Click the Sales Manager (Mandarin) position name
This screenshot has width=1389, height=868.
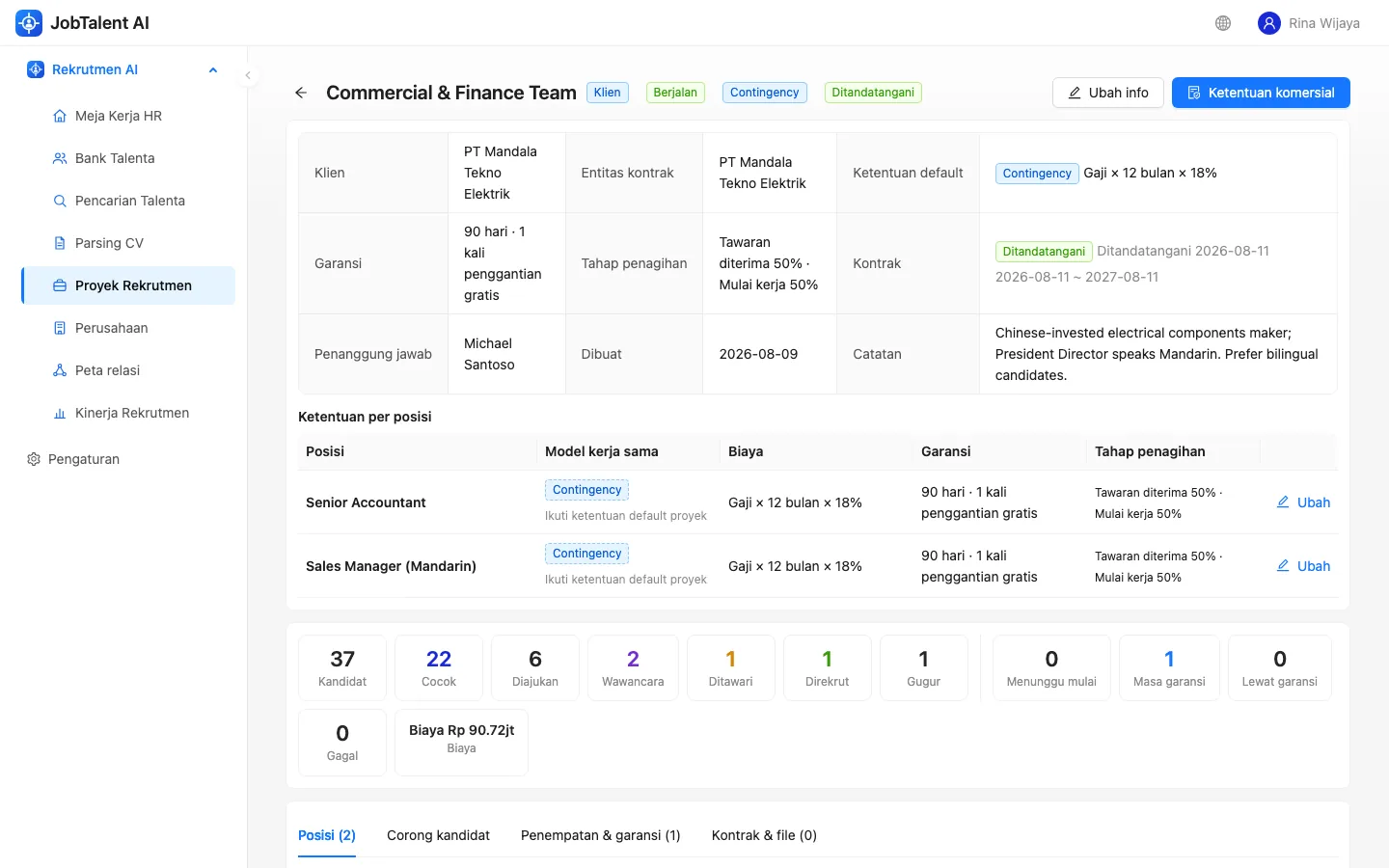point(391,566)
